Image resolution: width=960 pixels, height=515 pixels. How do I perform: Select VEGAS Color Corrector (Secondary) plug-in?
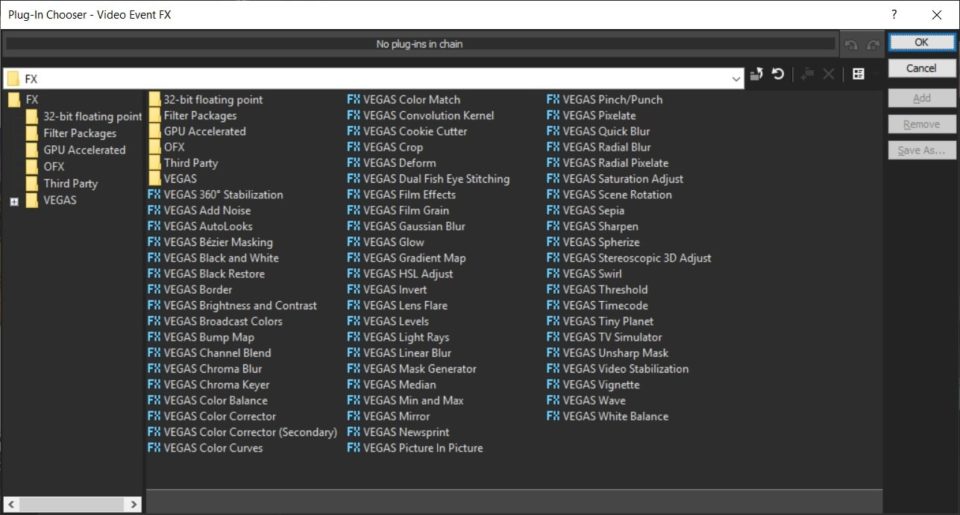[x=242, y=432]
